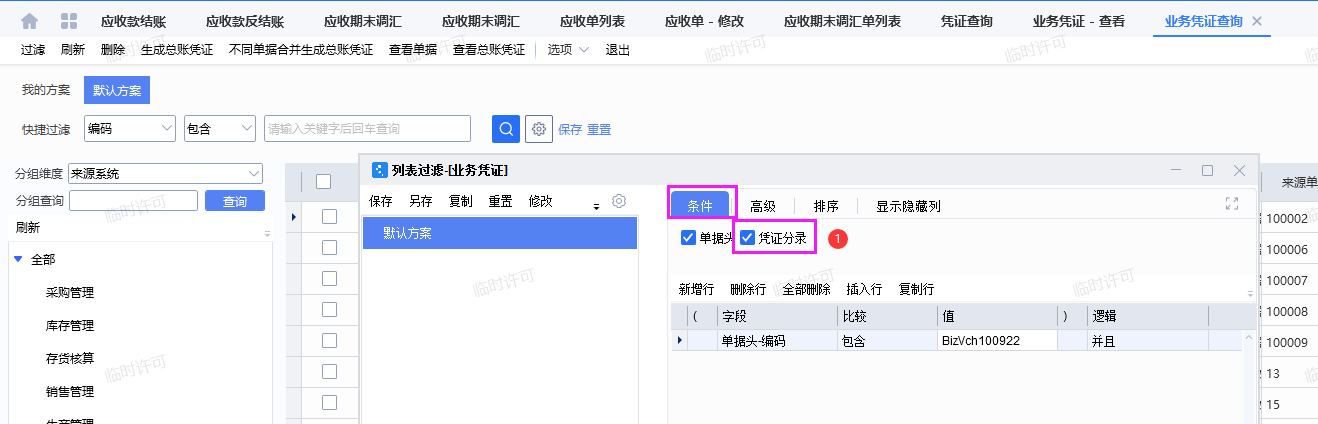Click the keyword search input field
This screenshot has width=1318, height=424.
(x=367, y=129)
